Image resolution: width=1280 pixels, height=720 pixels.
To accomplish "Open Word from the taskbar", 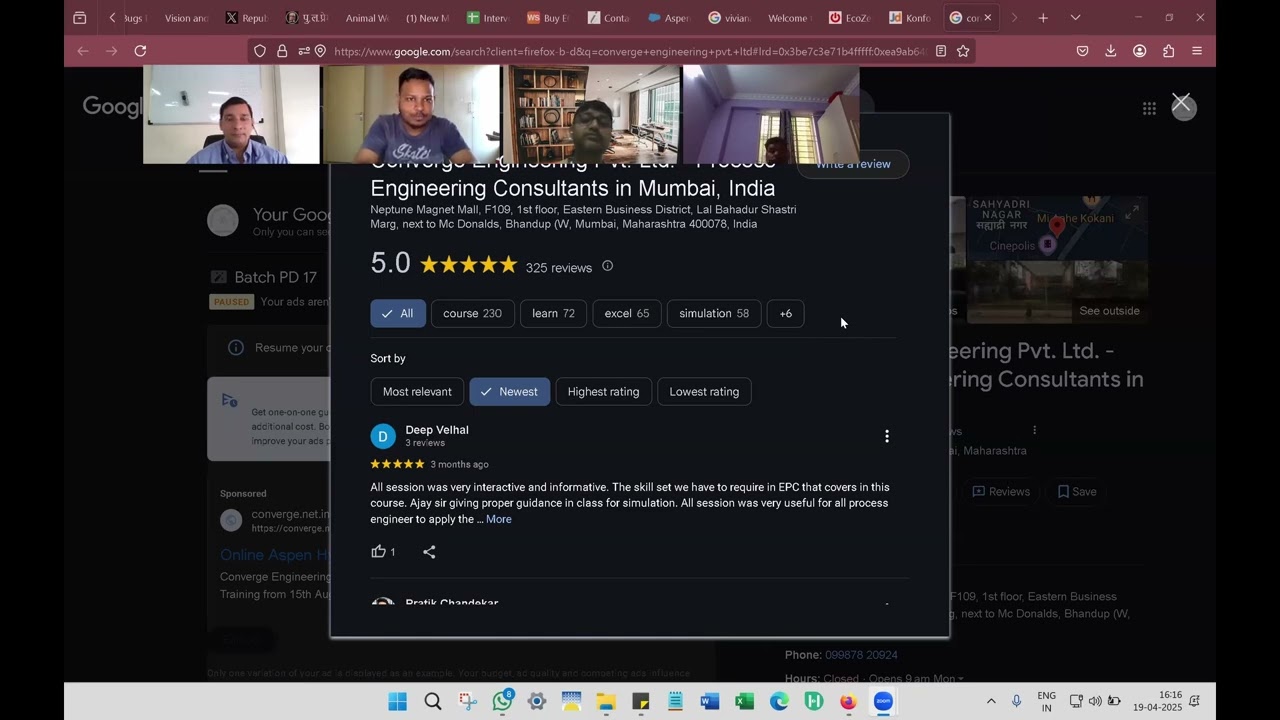I will tap(710, 701).
